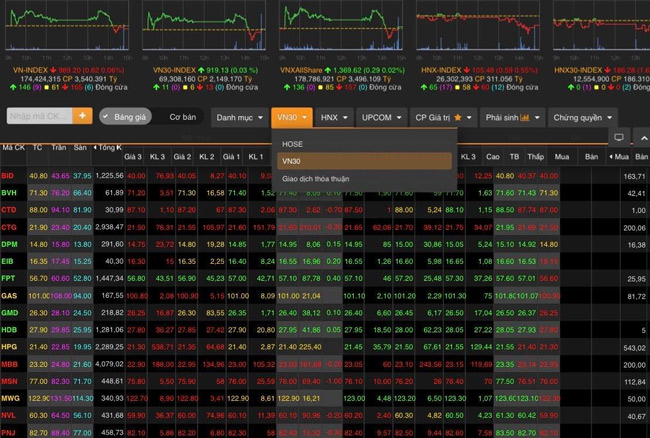Open the Chứng quyền dropdown
This screenshot has width=650, height=438.
(x=582, y=117)
